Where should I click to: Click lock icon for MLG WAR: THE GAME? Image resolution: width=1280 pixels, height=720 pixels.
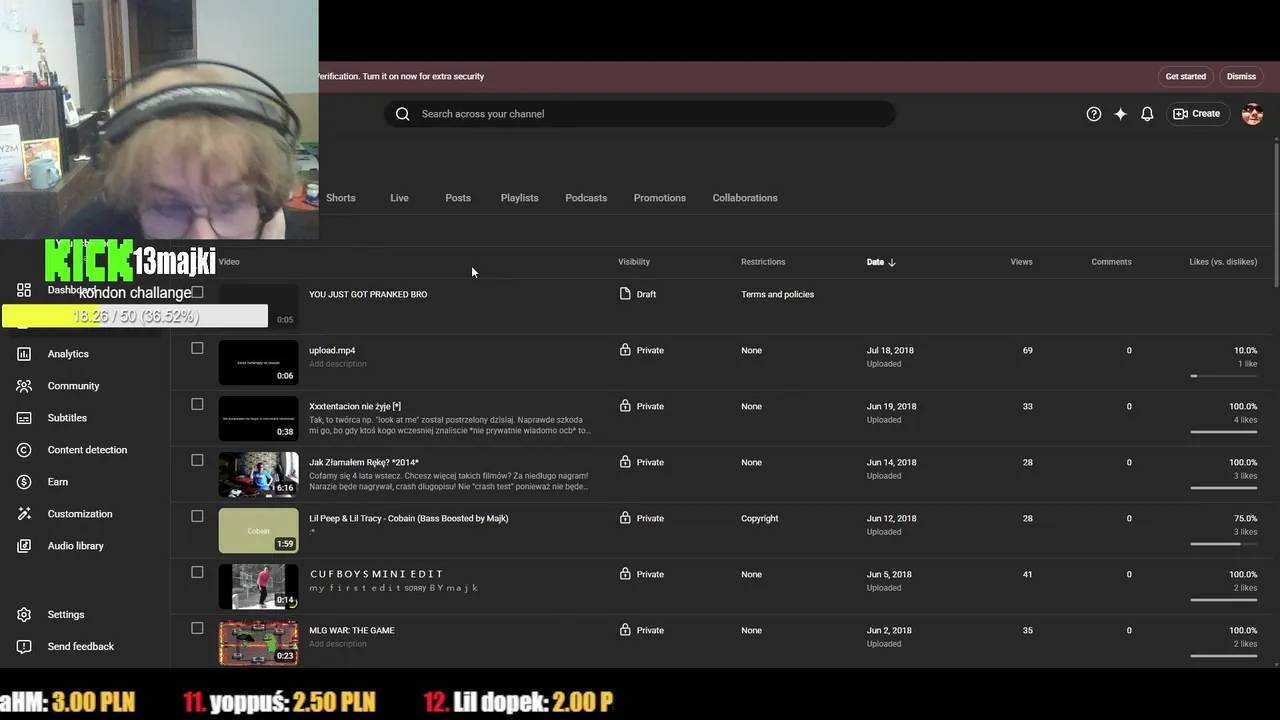click(x=625, y=630)
